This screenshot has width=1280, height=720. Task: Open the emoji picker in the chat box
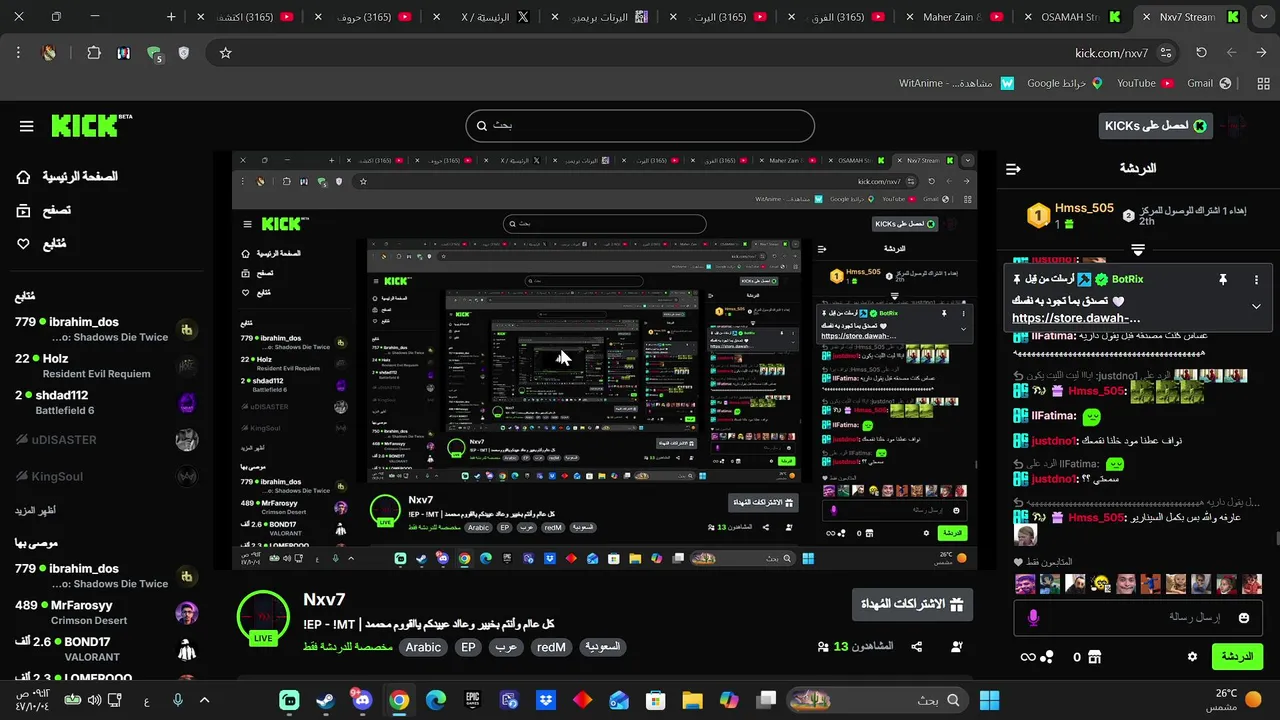pos(1244,618)
